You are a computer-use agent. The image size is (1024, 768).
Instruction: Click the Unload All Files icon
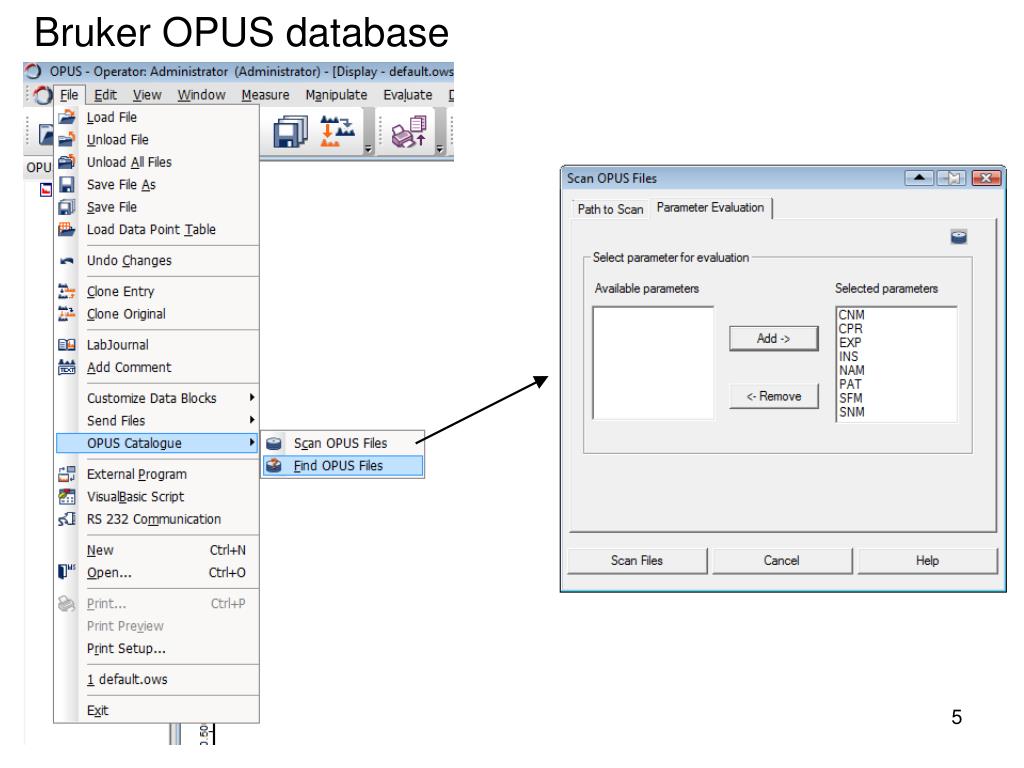[x=67, y=162]
